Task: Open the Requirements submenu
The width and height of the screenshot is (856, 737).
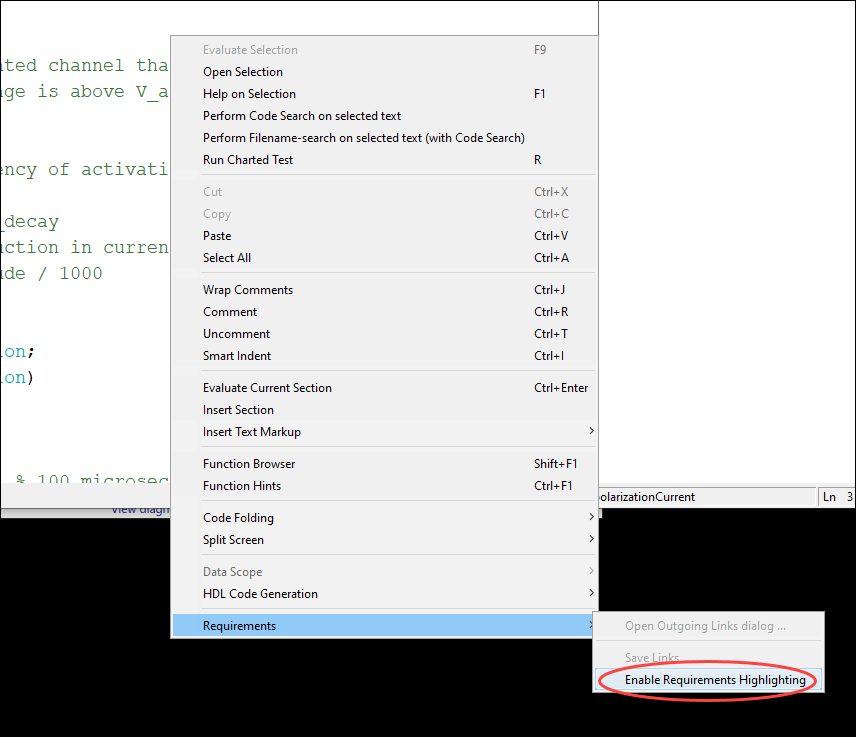Action: click(240, 626)
